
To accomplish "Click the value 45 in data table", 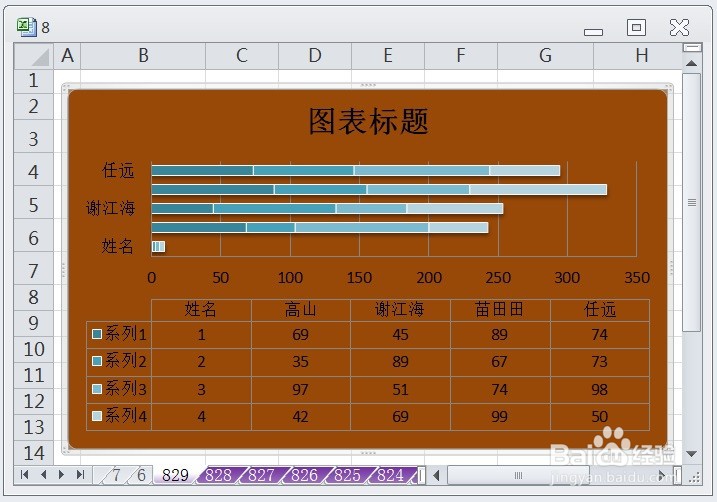I will [x=400, y=335].
